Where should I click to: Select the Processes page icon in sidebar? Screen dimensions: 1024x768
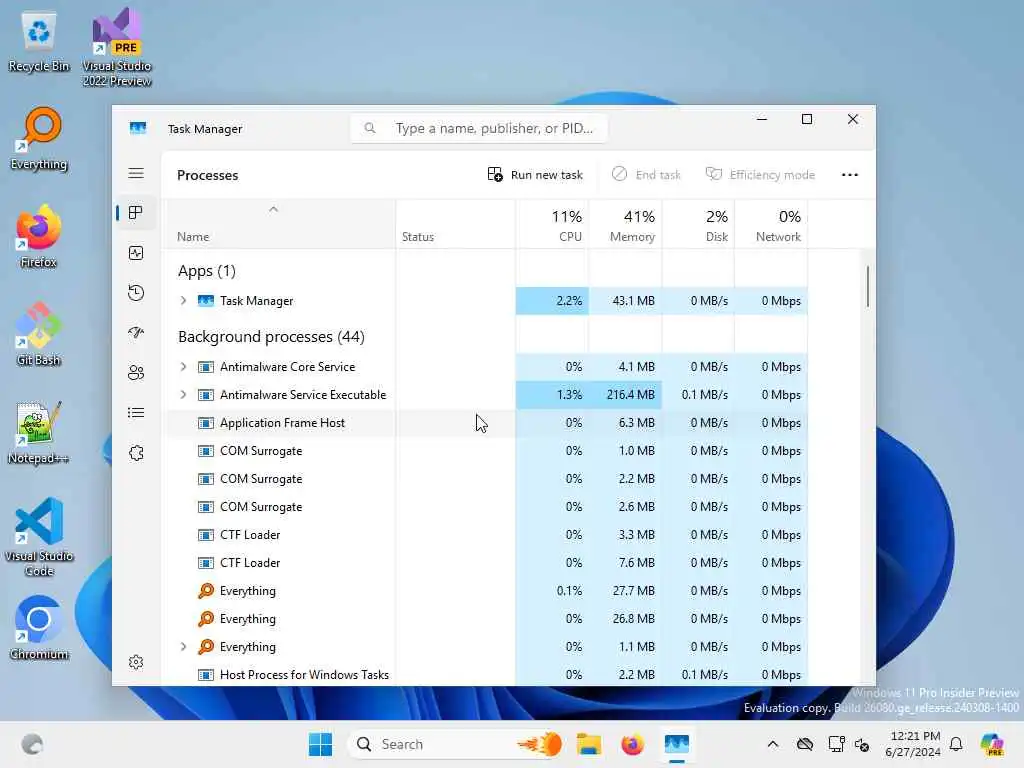click(136, 213)
